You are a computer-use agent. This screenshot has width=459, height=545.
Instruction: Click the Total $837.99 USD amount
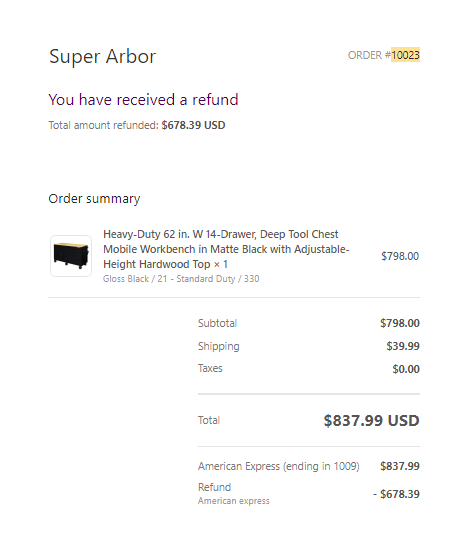coord(371,421)
